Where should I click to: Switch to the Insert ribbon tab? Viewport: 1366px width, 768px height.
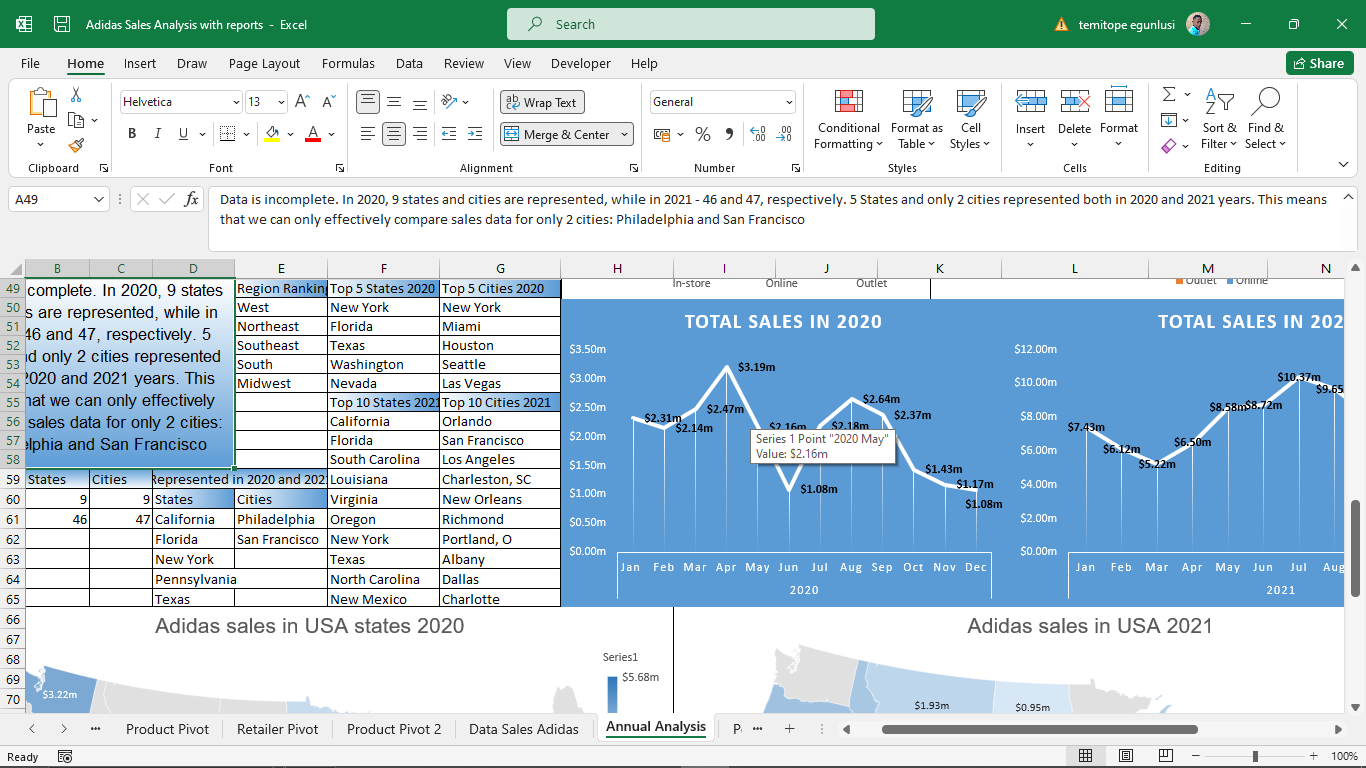140,63
